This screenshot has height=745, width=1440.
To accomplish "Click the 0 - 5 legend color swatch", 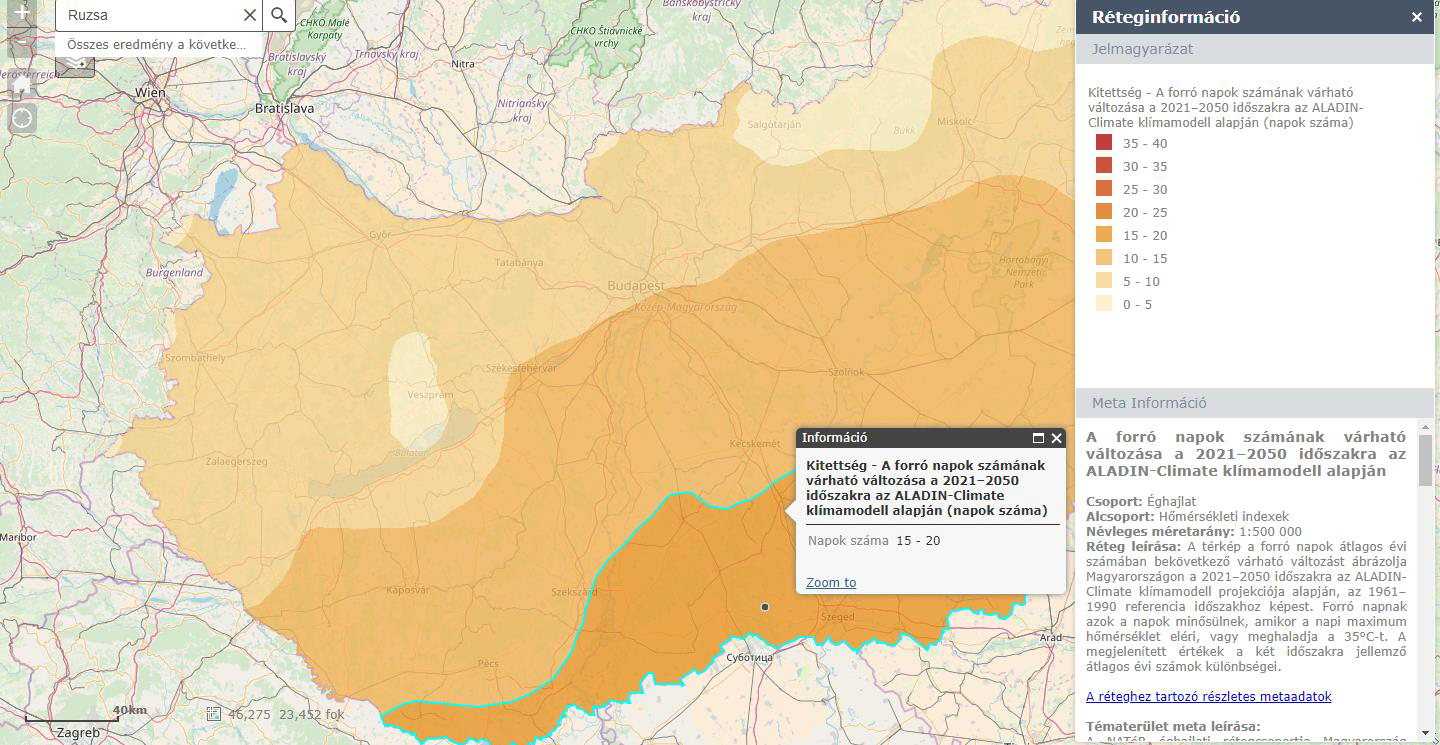I will [1104, 304].
